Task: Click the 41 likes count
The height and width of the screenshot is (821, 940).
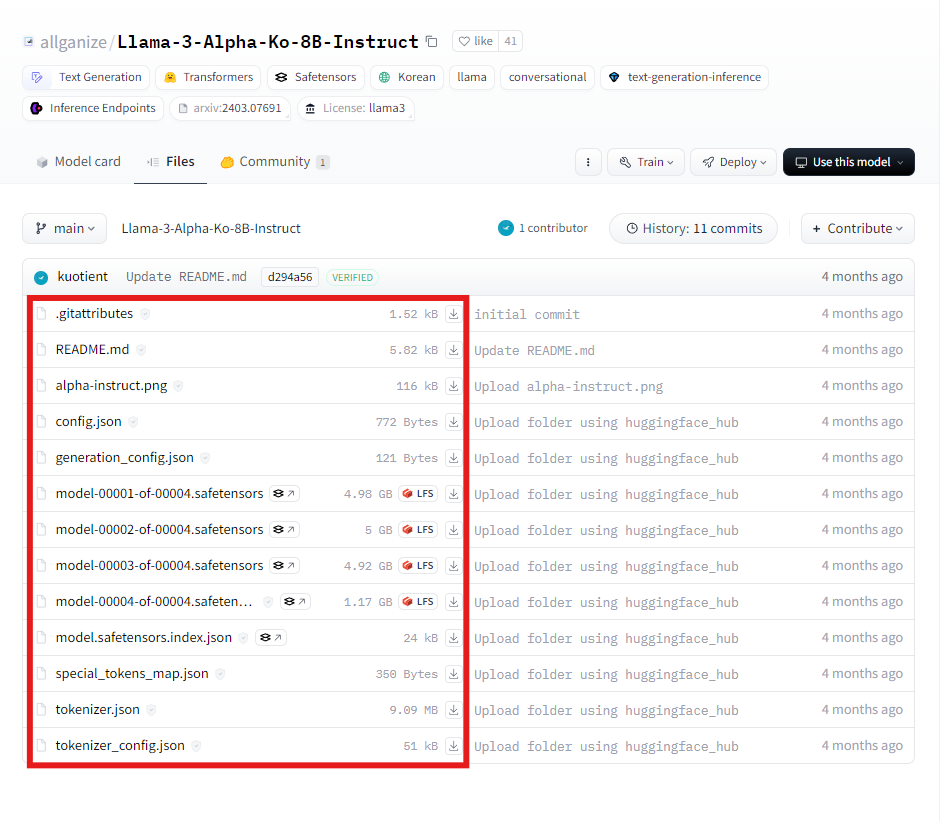Action: [x=510, y=41]
